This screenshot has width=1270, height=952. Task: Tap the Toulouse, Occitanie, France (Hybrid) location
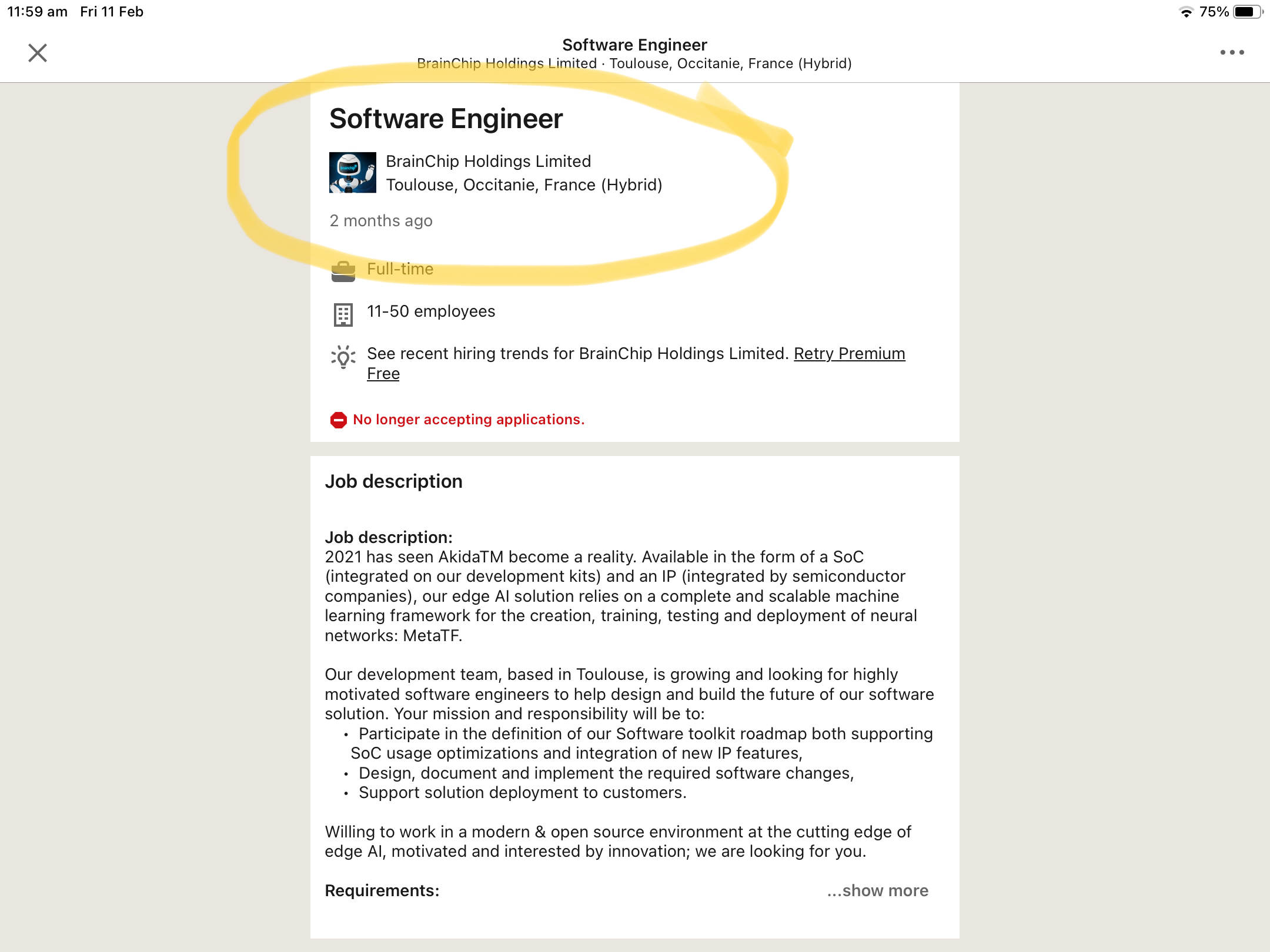pyautogui.click(x=524, y=185)
